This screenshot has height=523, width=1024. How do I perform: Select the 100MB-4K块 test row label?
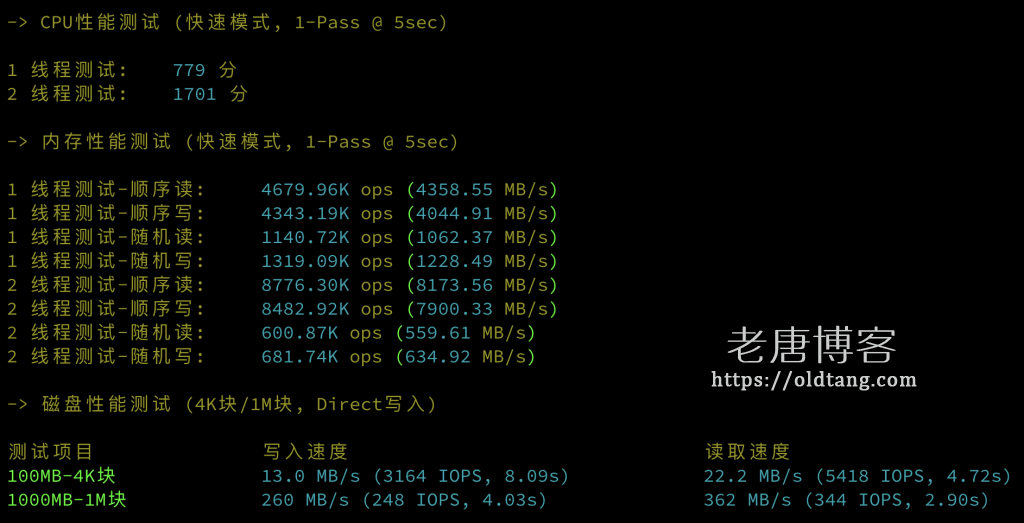61,476
